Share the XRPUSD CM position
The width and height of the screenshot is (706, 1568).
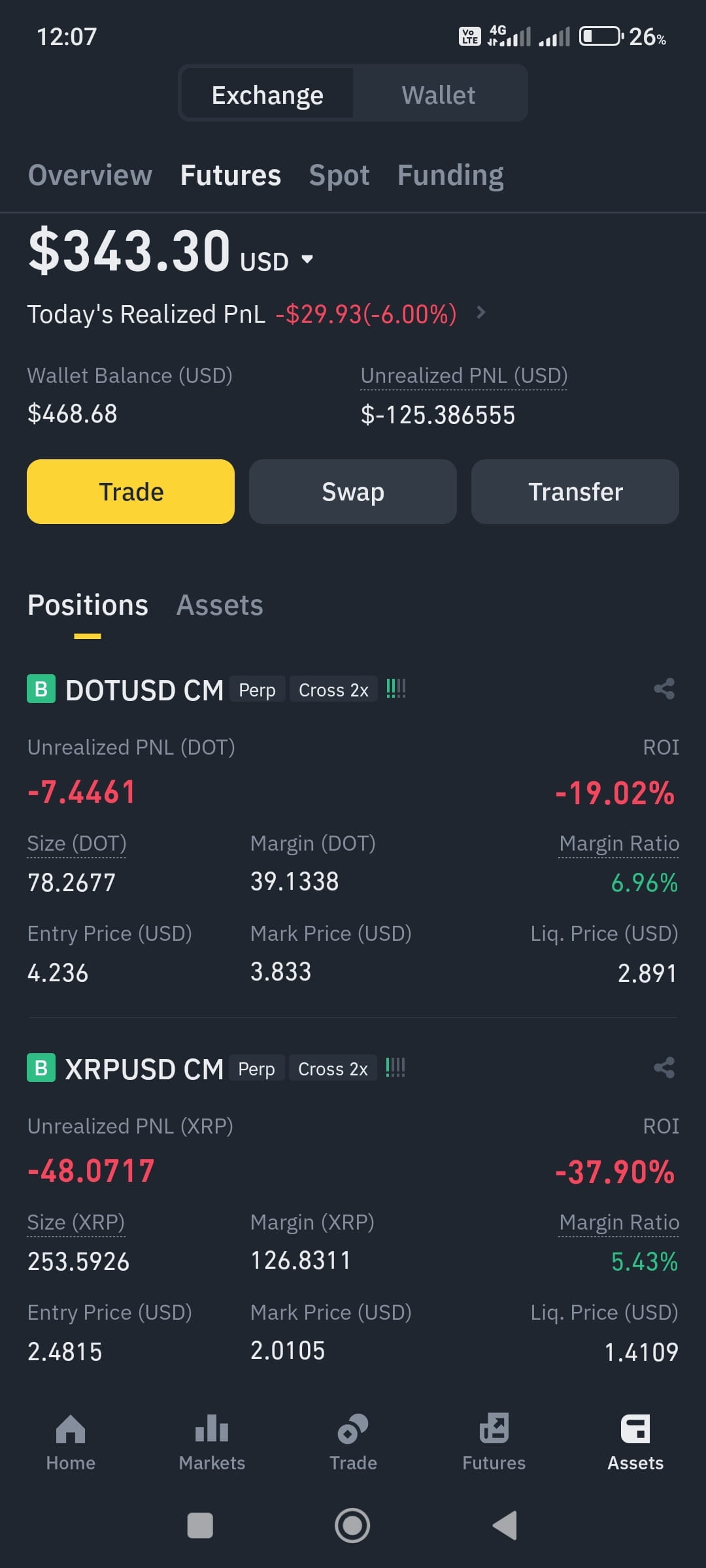[664, 1068]
